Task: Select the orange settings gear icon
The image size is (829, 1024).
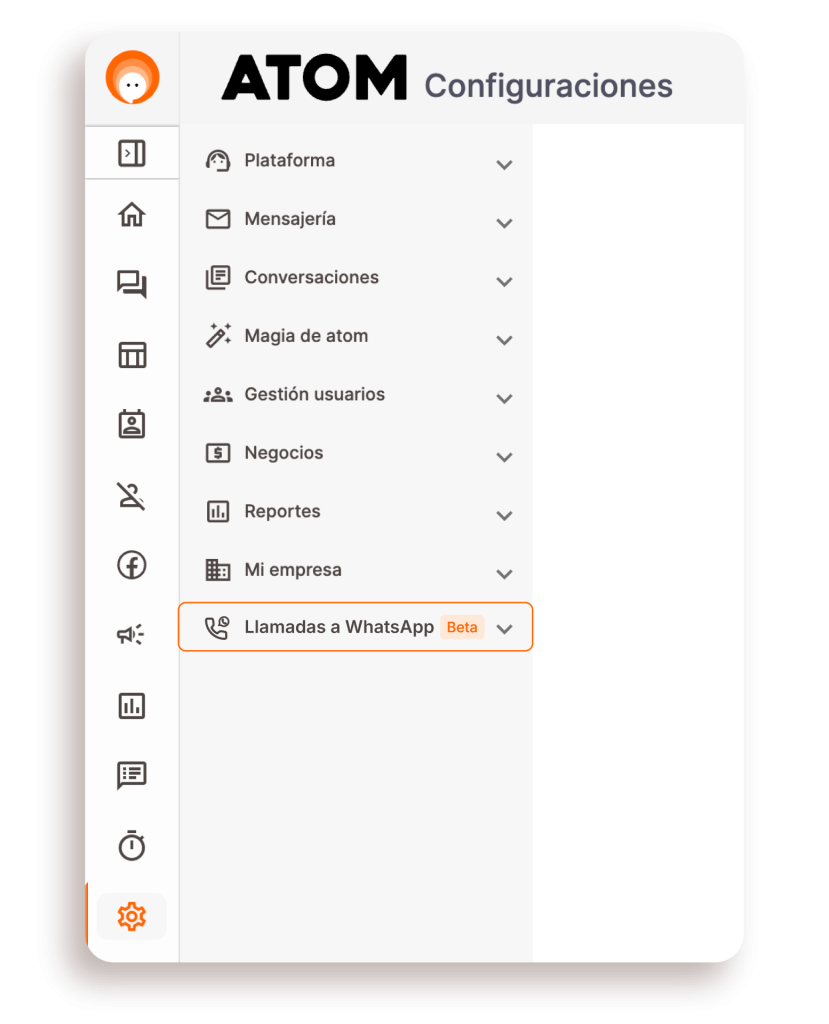Action: pos(132,916)
